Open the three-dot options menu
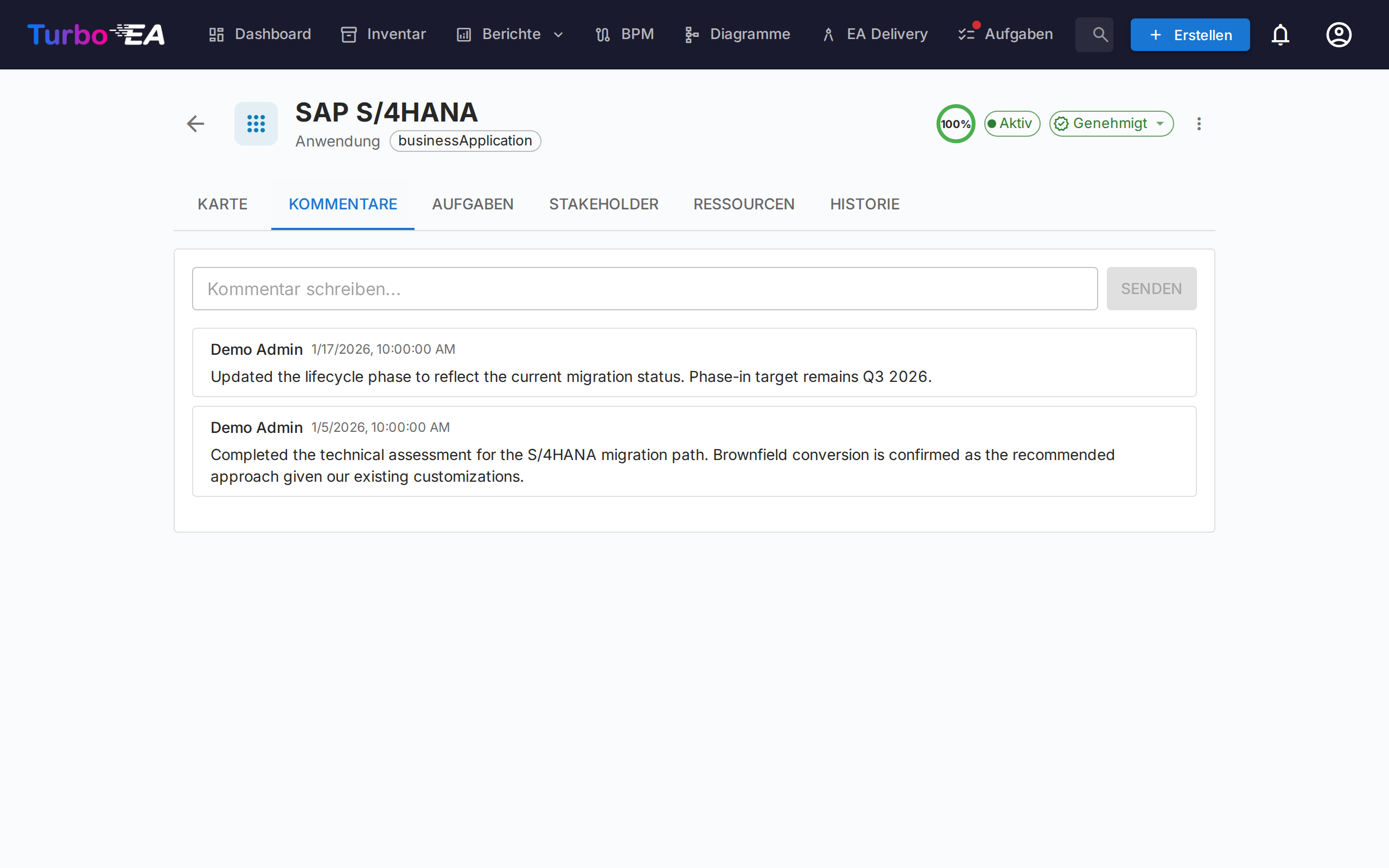The width and height of the screenshot is (1389, 868). pyautogui.click(x=1199, y=124)
